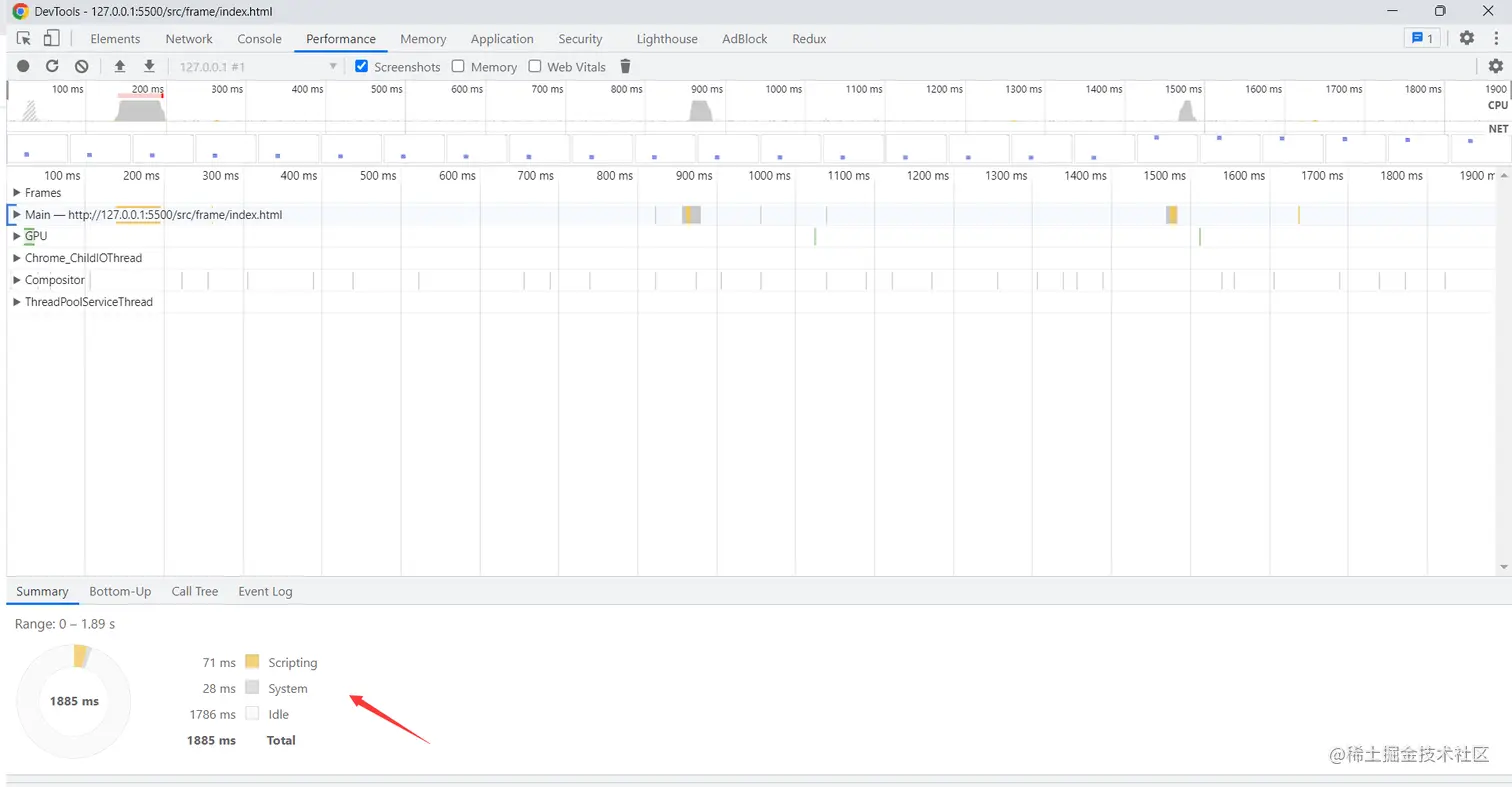Click the inspect element picker icon
Screen dimensions: 1512x787
[x=25, y=38]
